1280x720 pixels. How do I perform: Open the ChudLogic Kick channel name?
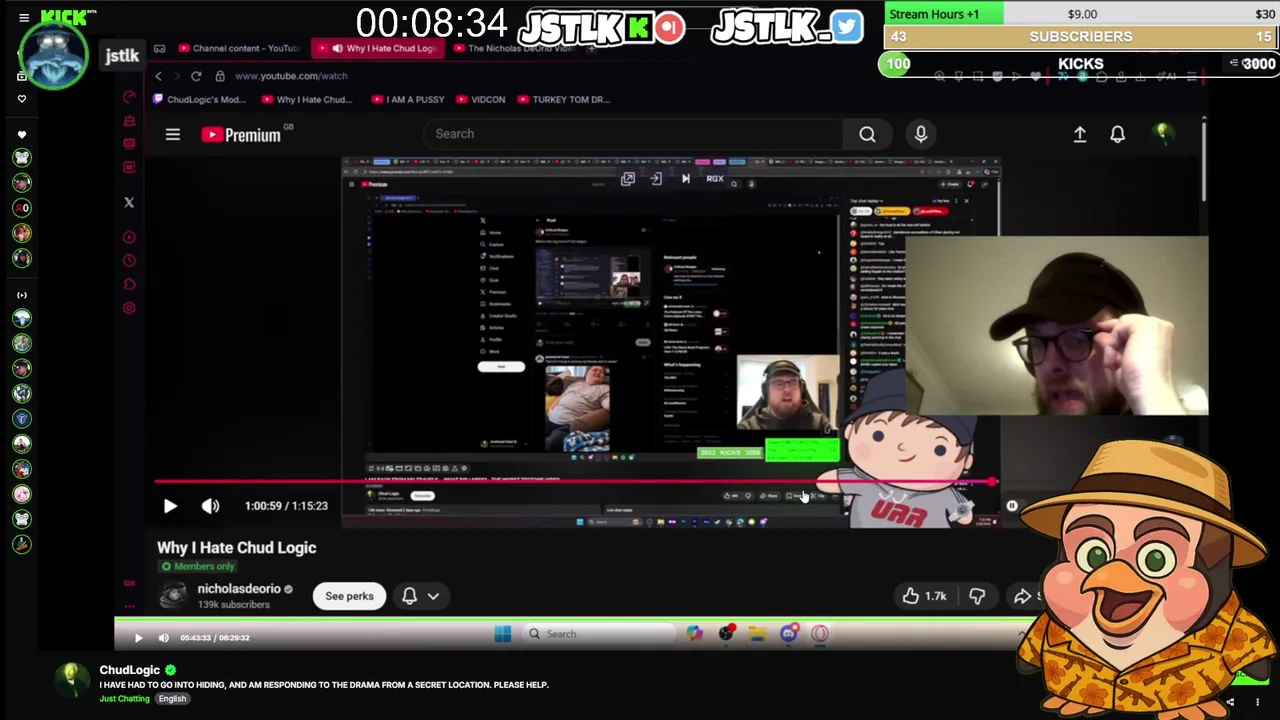(130, 670)
